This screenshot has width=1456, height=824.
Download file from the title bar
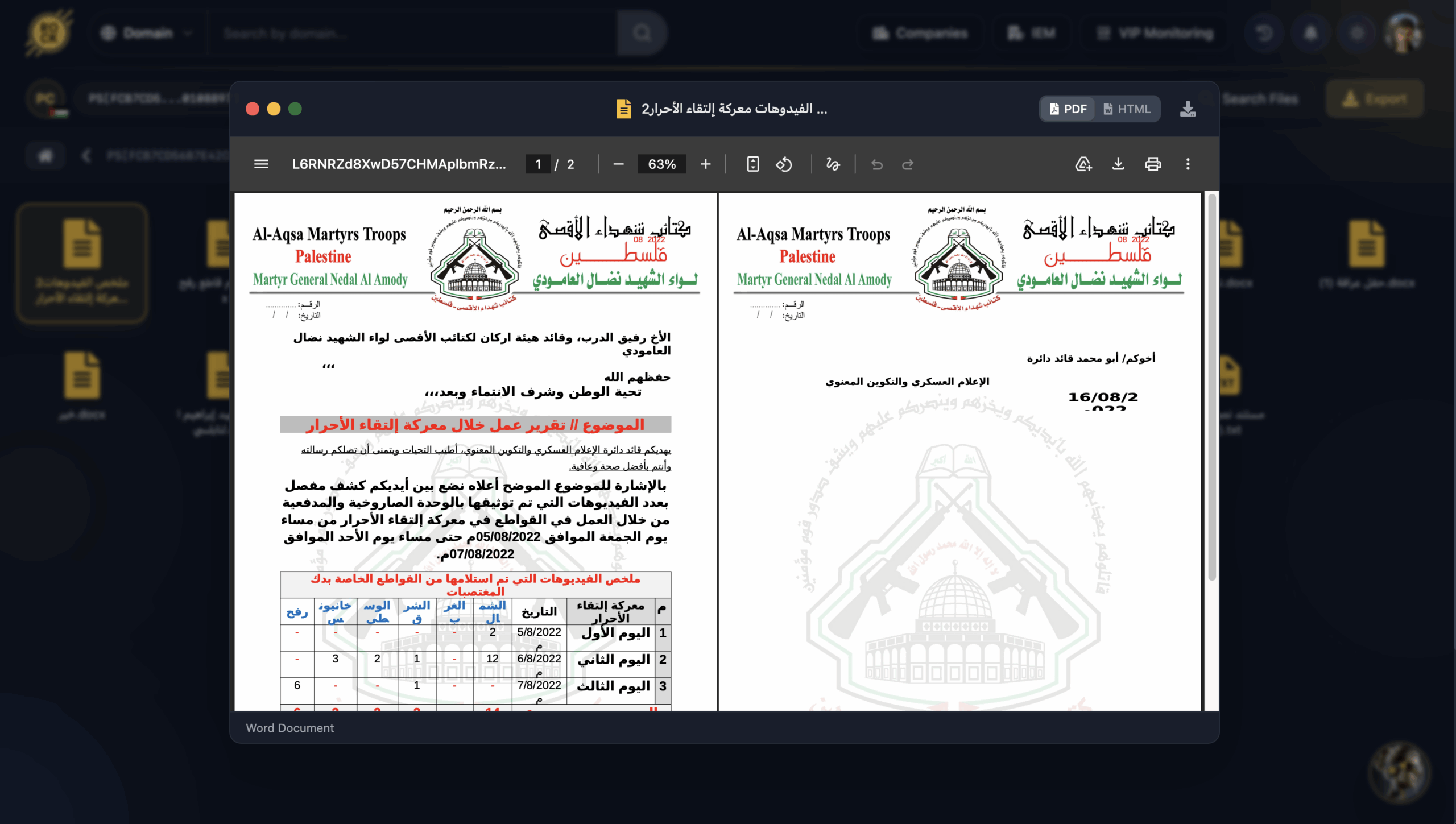pyautogui.click(x=1188, y=109)
